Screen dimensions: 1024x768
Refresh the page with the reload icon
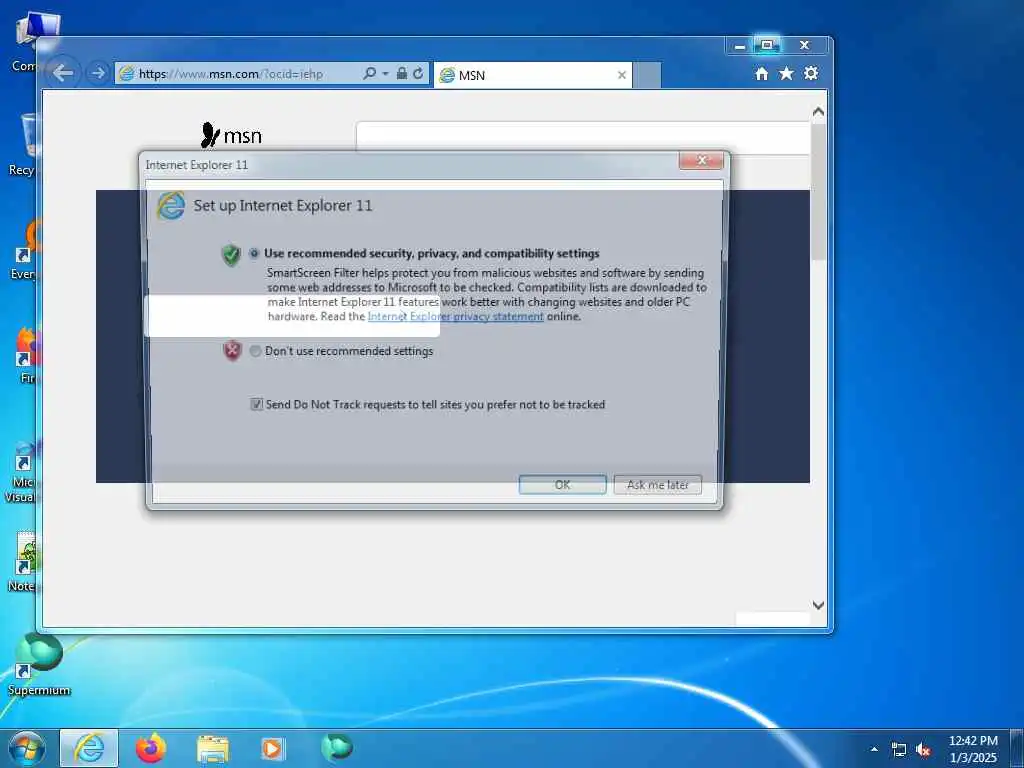coord(418,73)
